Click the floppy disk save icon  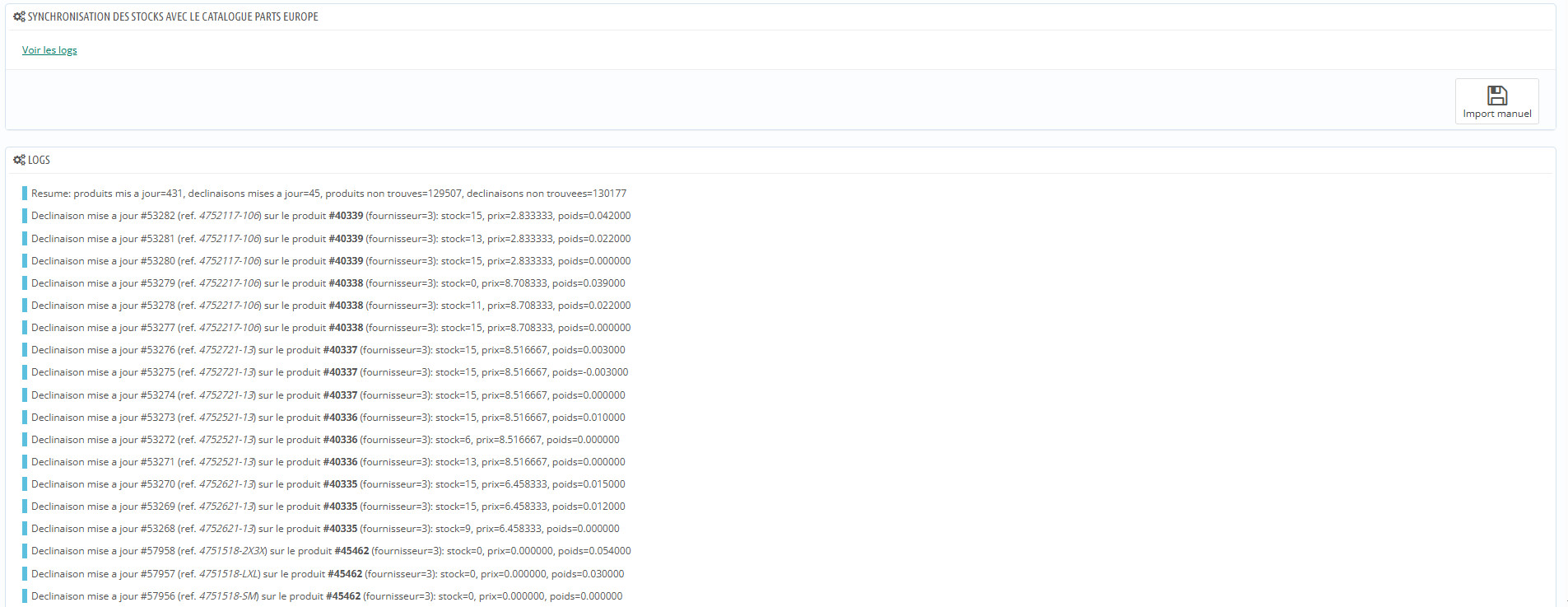tap(1496, 95)
